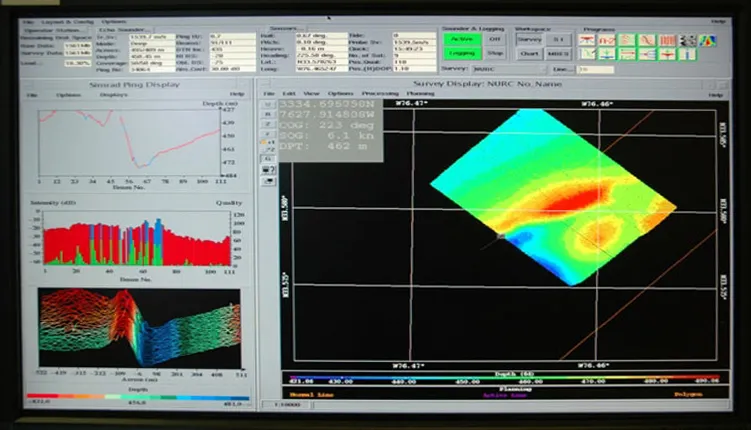Launch the red vertical bars program icon
Screen dimensions: 751x430
667,40
